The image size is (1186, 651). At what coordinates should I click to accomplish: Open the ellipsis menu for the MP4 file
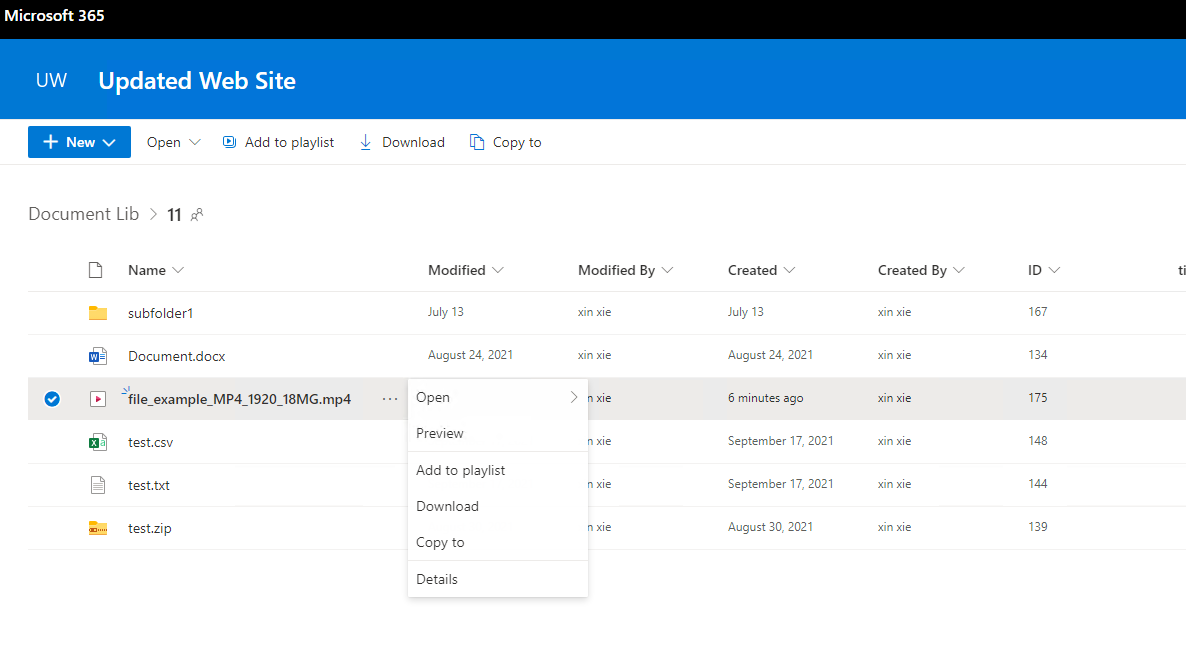coord(389,398)
